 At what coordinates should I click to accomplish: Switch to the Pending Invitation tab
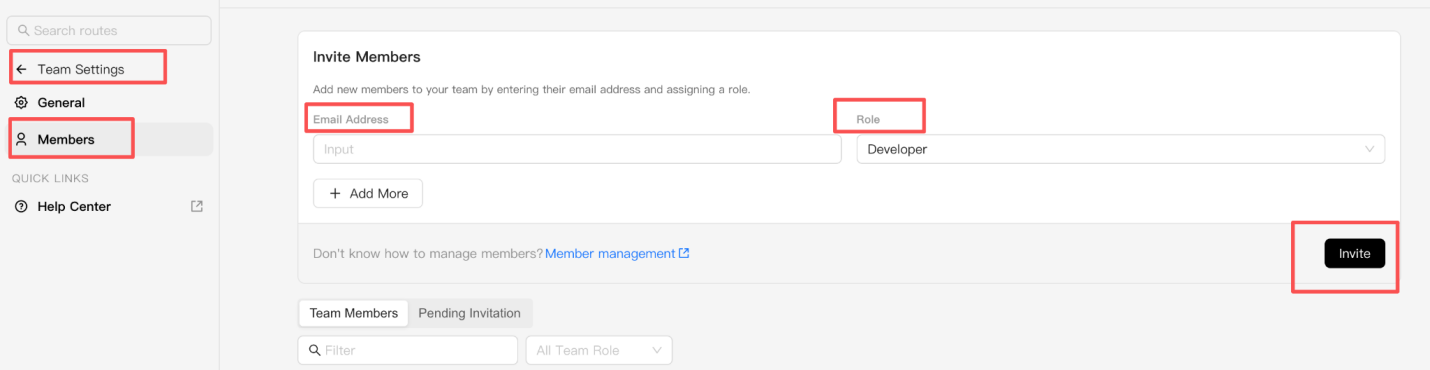pos(470,313)
